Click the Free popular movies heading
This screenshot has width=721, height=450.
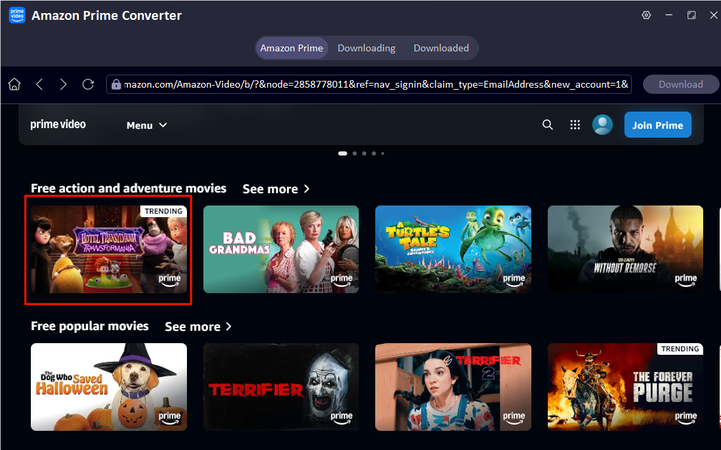pyautogui.click(x=90, y=326)
